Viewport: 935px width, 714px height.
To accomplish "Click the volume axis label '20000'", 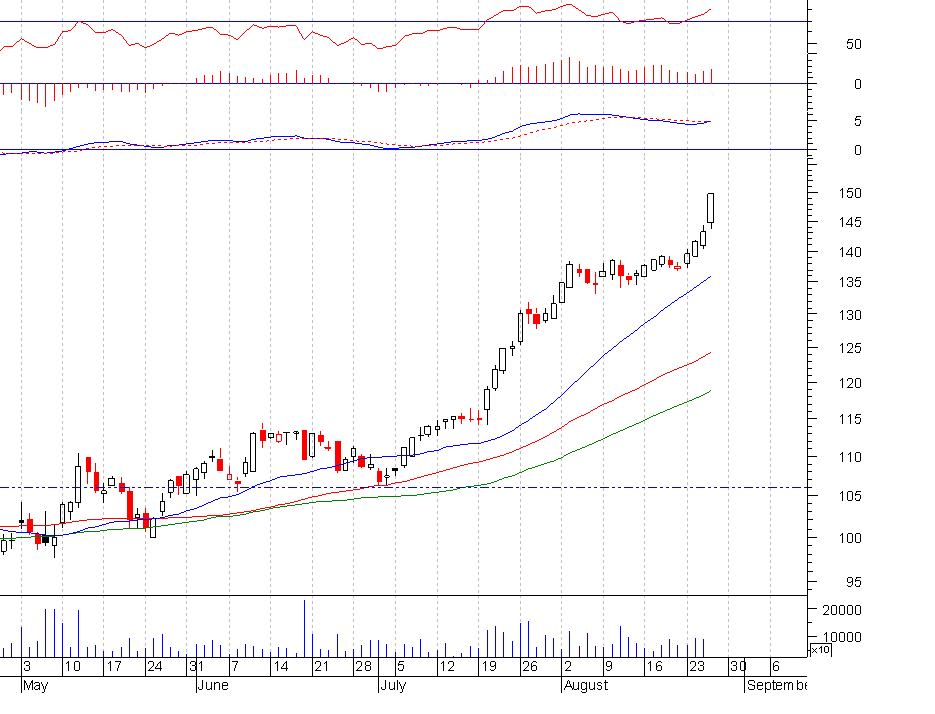I will pos(841,610).
